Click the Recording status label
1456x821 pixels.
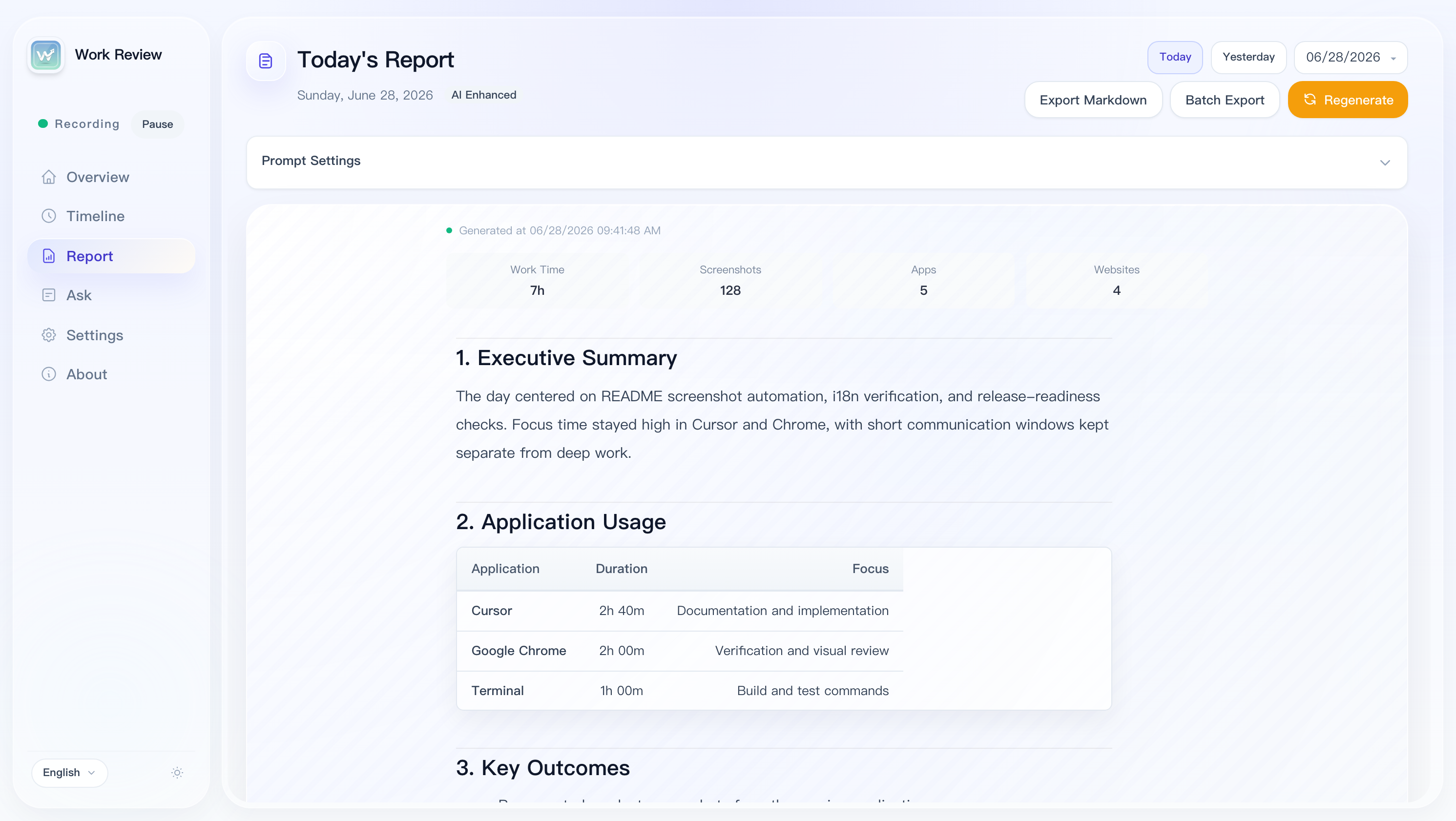tap(86, 124)
